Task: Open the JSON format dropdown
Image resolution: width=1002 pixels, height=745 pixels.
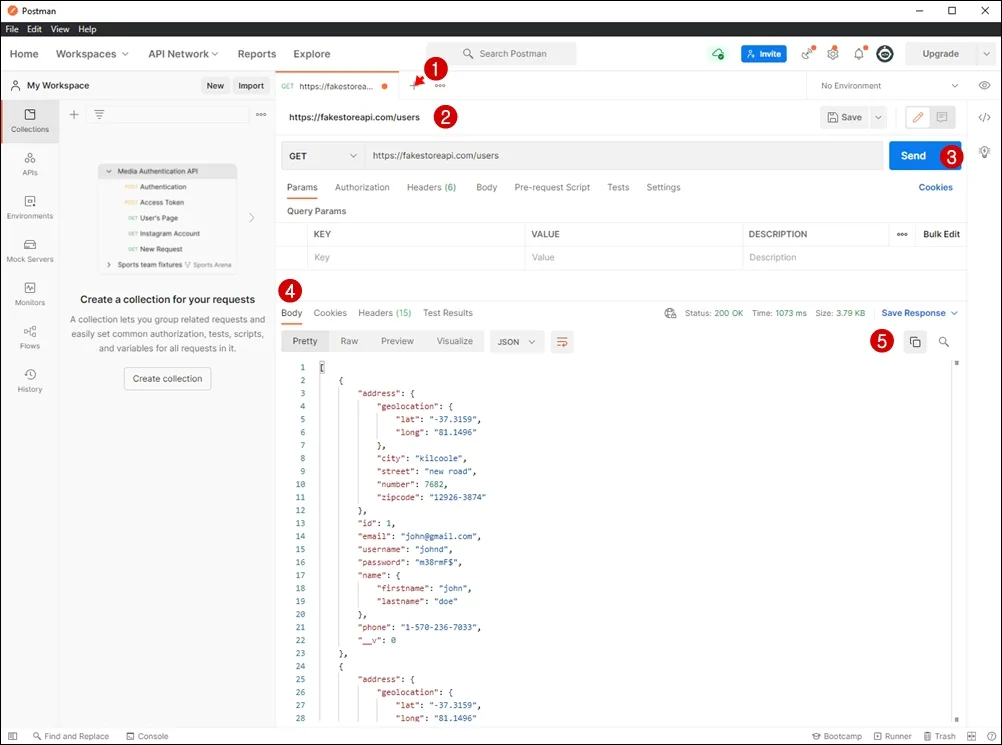Action: coord(517,342)
